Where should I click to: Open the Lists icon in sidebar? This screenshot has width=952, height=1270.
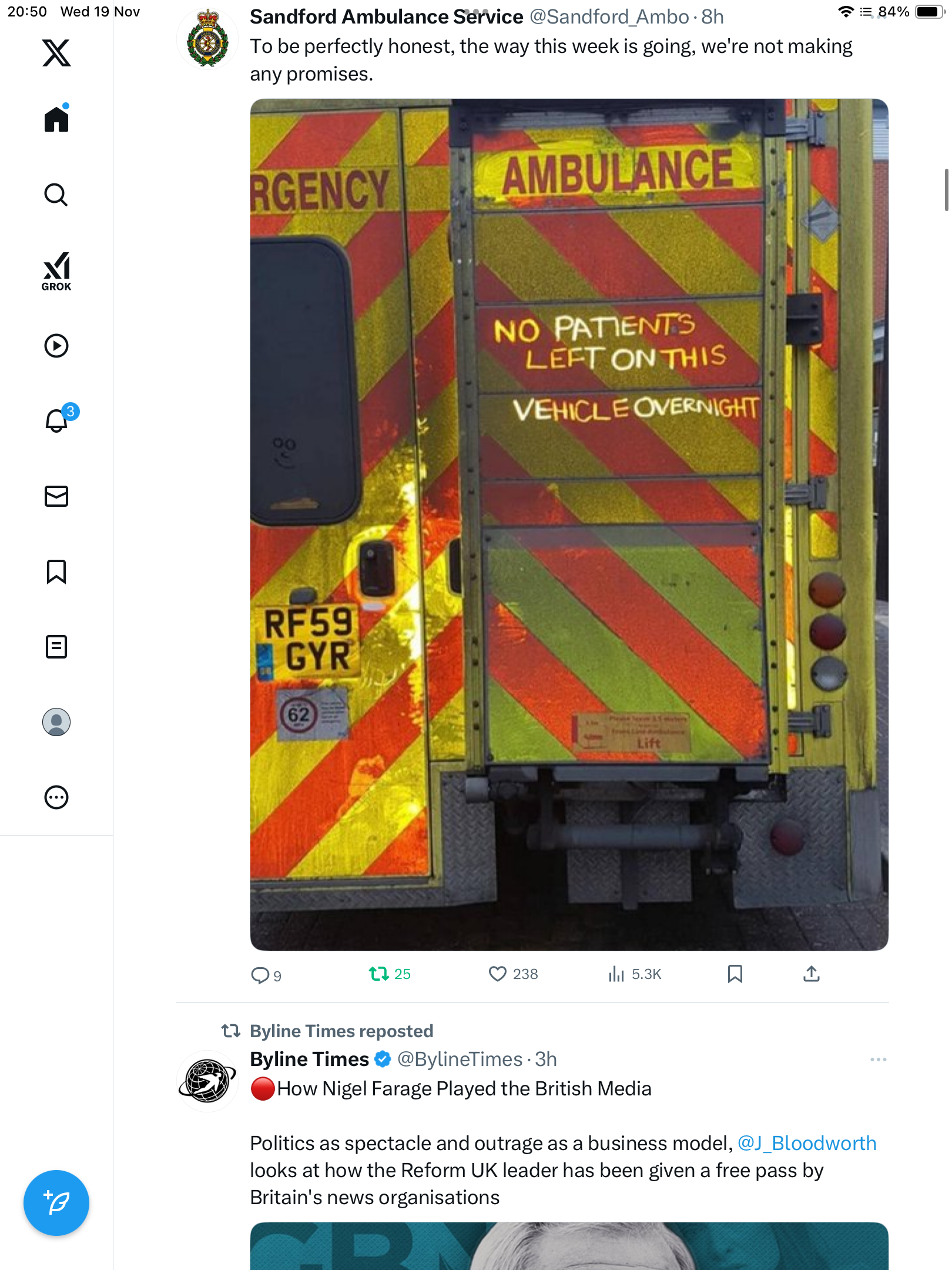56,647
